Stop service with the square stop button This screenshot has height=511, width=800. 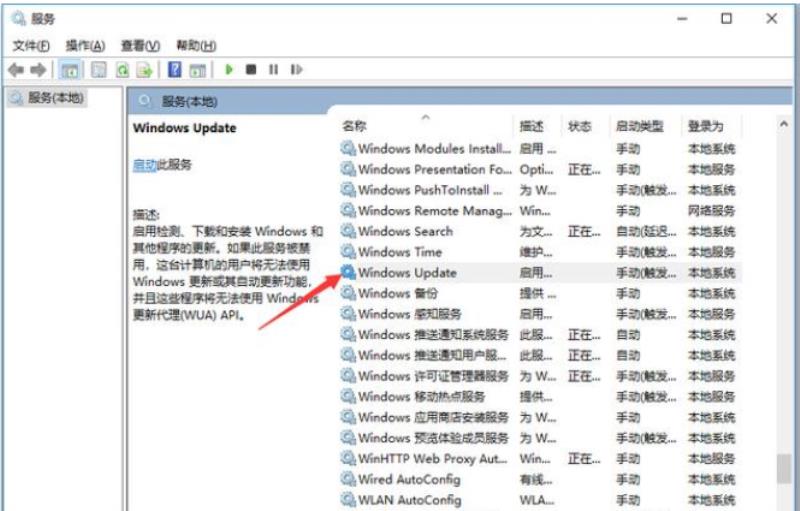click(251, 69)
